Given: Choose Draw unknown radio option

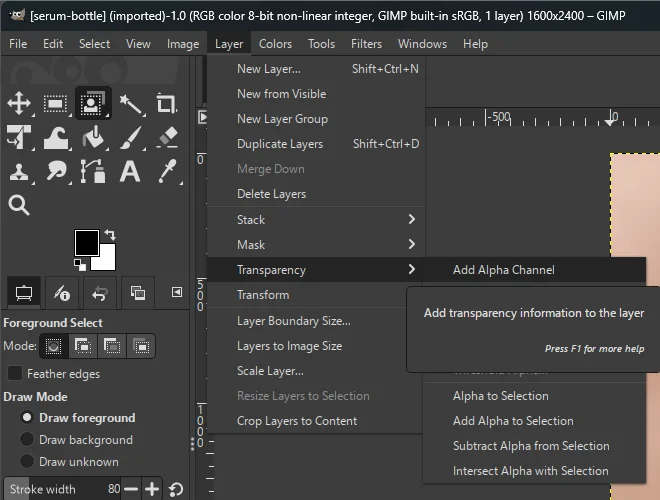Looking at the screenshot, I should 27,461.
